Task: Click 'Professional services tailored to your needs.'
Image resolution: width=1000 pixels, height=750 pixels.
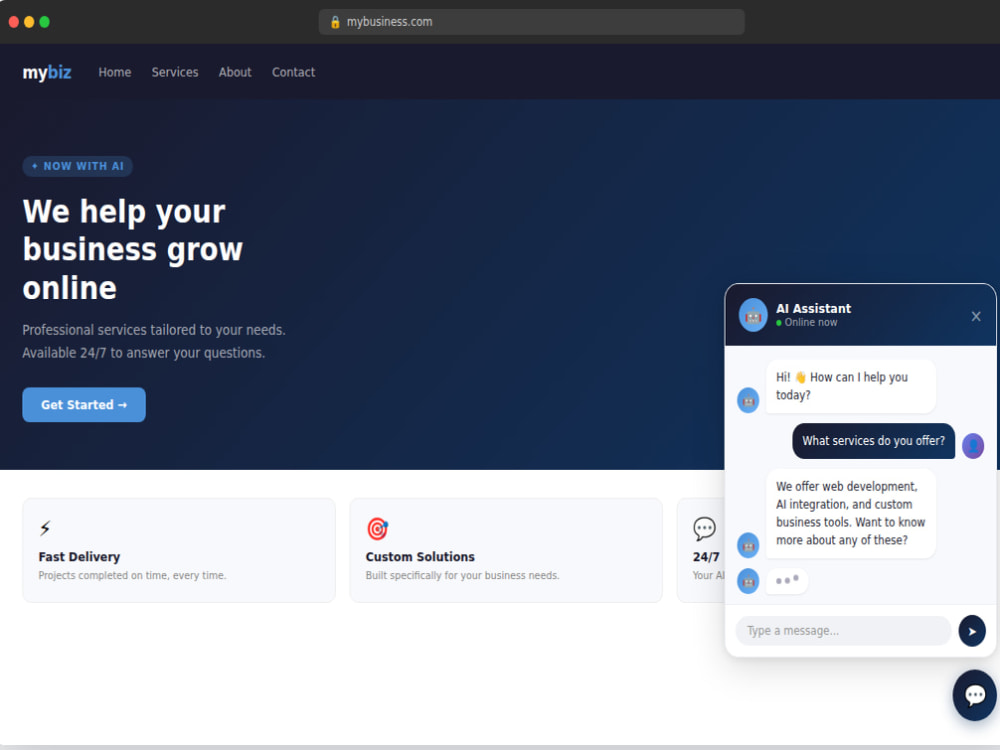Action: tap(154, 330)
